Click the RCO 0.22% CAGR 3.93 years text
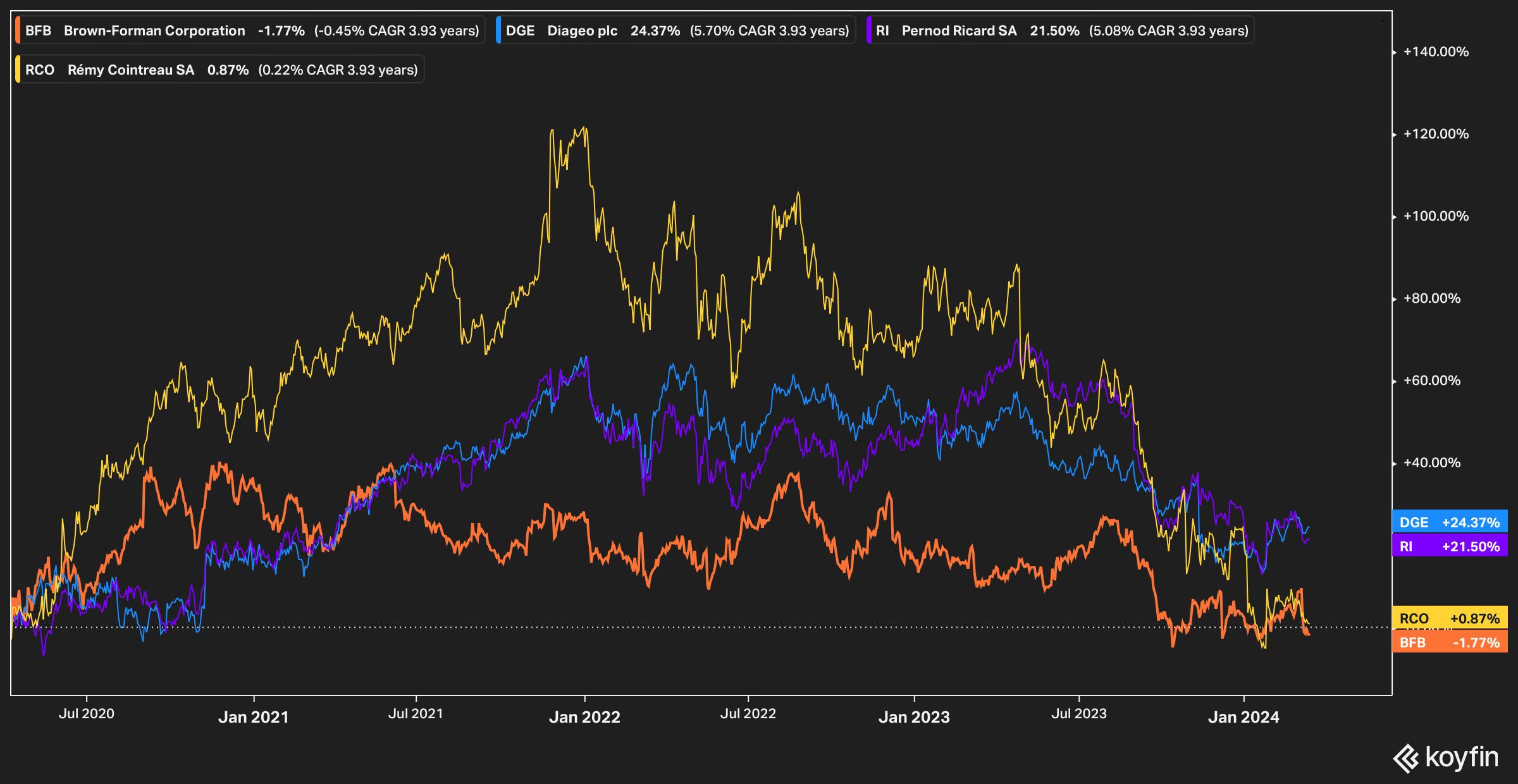This screenshot has width=1518, height=784. coord(338,70)
